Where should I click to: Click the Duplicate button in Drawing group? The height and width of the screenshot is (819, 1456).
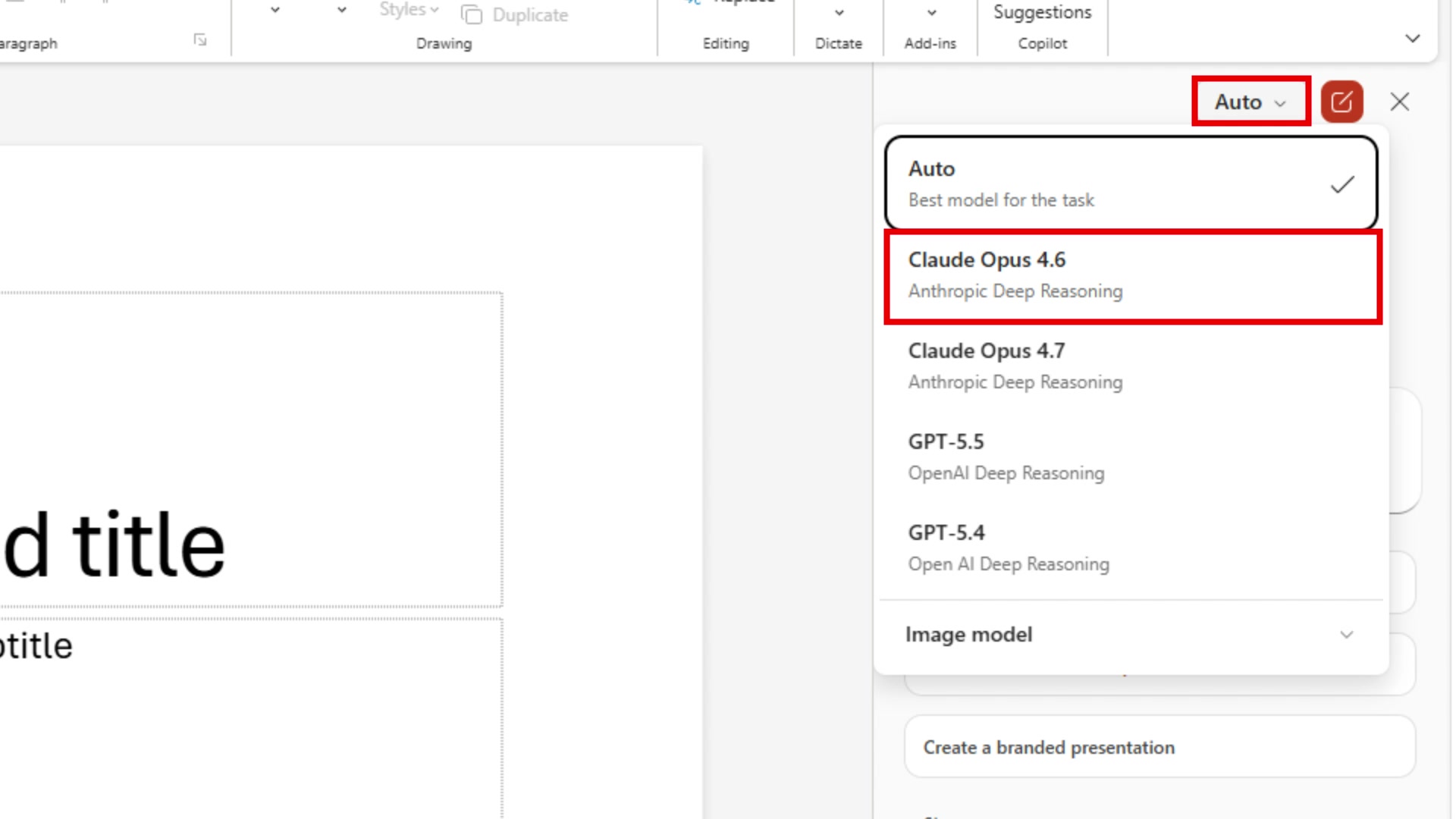(x=515, y=14)
